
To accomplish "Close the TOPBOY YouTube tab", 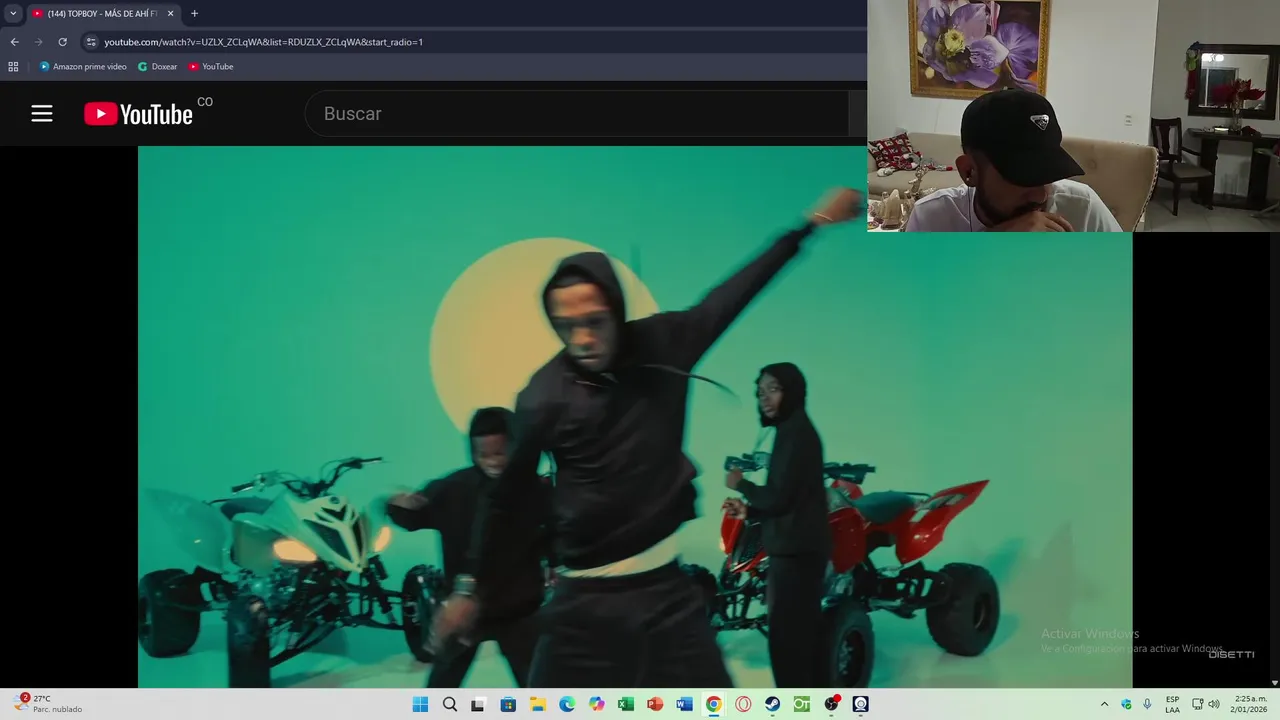I will (x=170, y=13).
